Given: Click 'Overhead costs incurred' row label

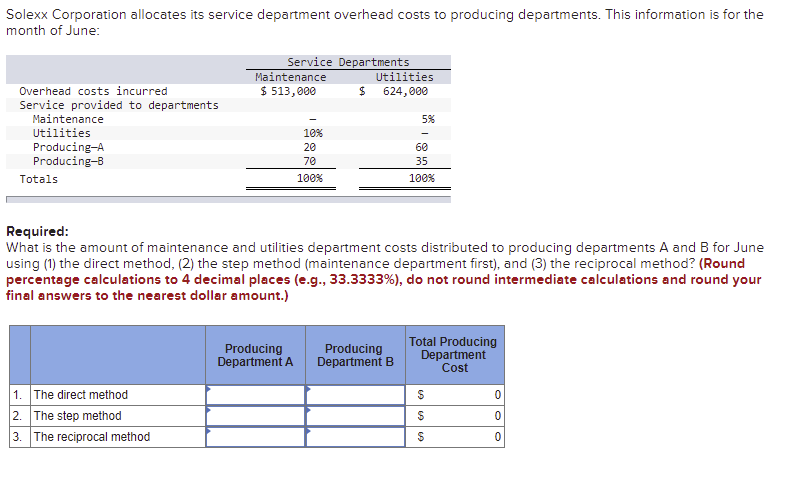Looking at the screenshot, I should tap(93, 91).
